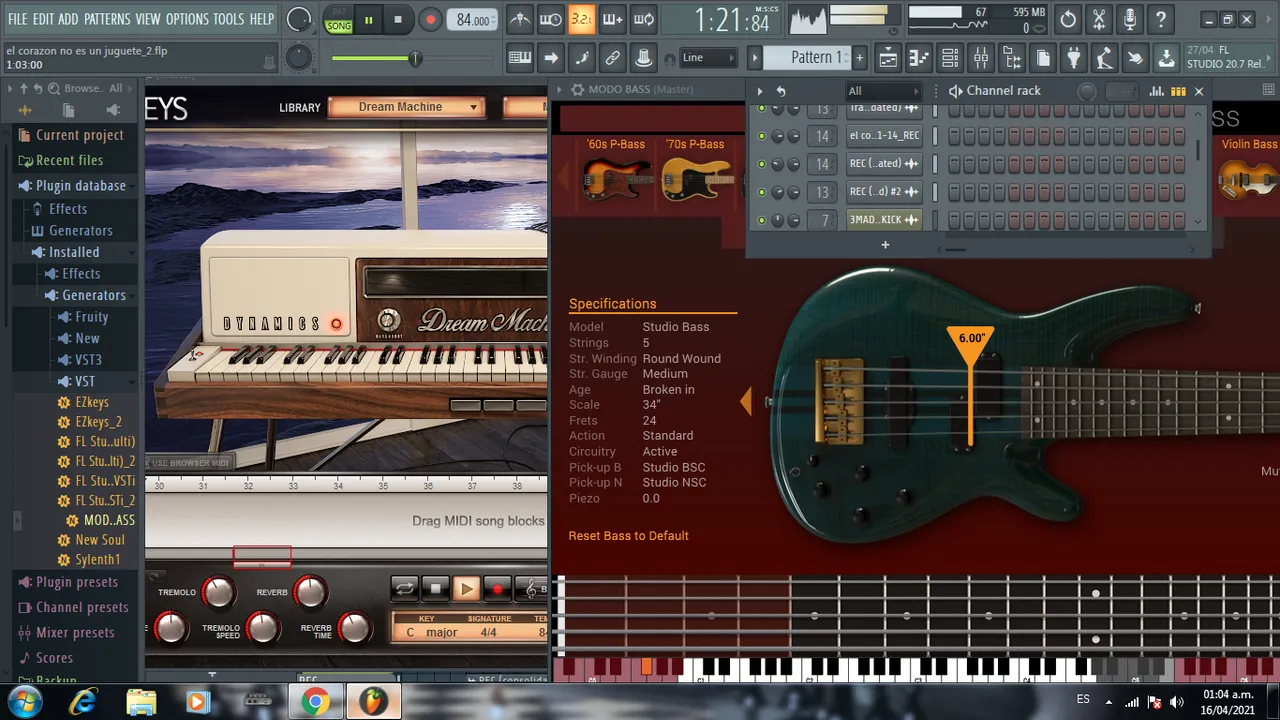Open the playlist view from toolbar
Viewport: 1280px width, 720px height.
click(x=888, y=58)
